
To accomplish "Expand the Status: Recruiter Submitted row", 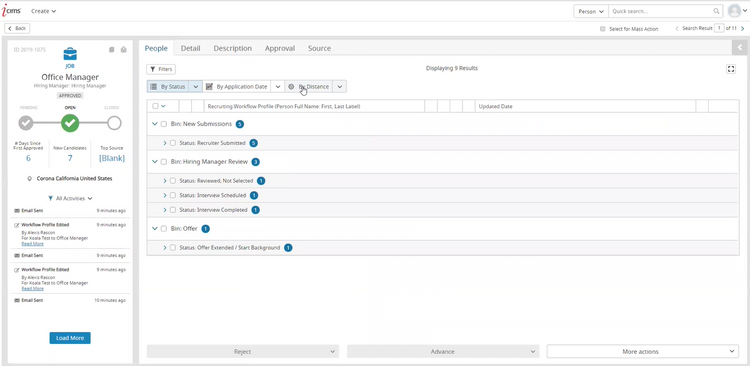I will (165, 143).
